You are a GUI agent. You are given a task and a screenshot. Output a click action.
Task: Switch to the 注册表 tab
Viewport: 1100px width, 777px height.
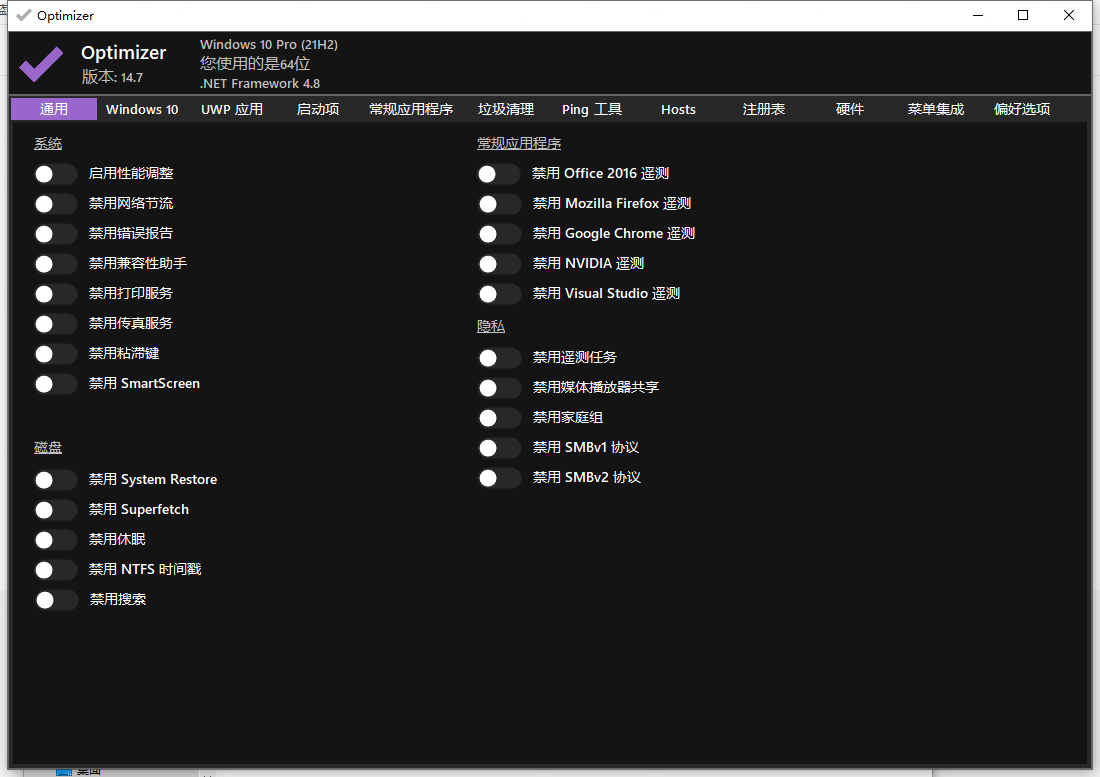click(764, 109)
